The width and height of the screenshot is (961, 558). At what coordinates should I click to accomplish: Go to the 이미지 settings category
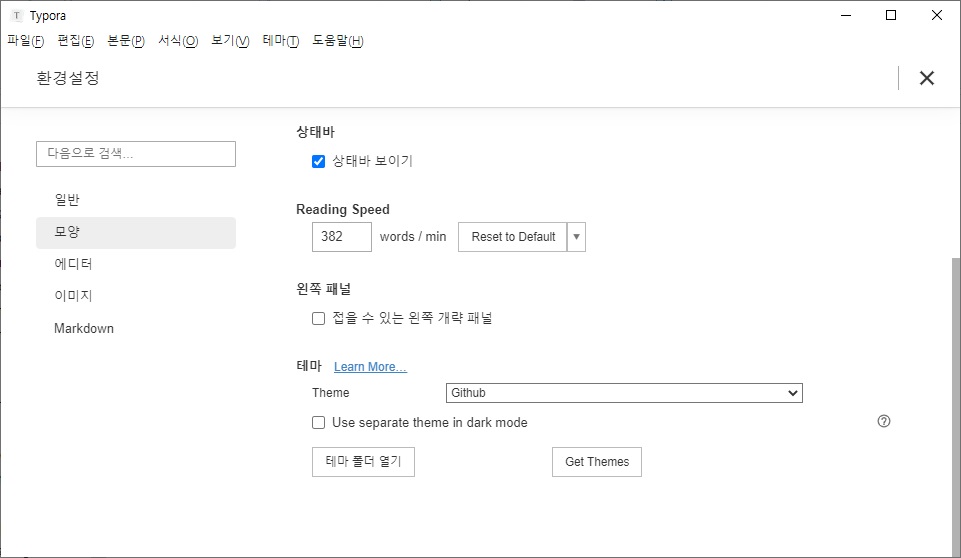(135, 296)
